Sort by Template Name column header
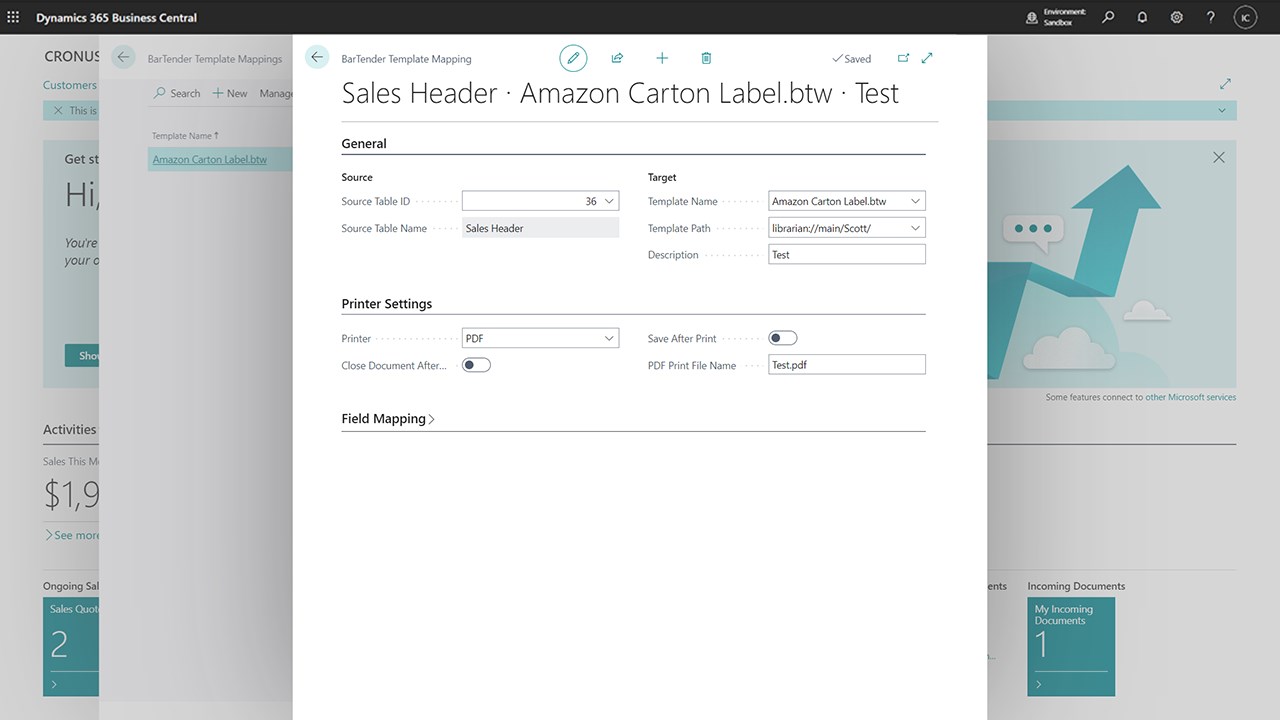 click(185, 135)
